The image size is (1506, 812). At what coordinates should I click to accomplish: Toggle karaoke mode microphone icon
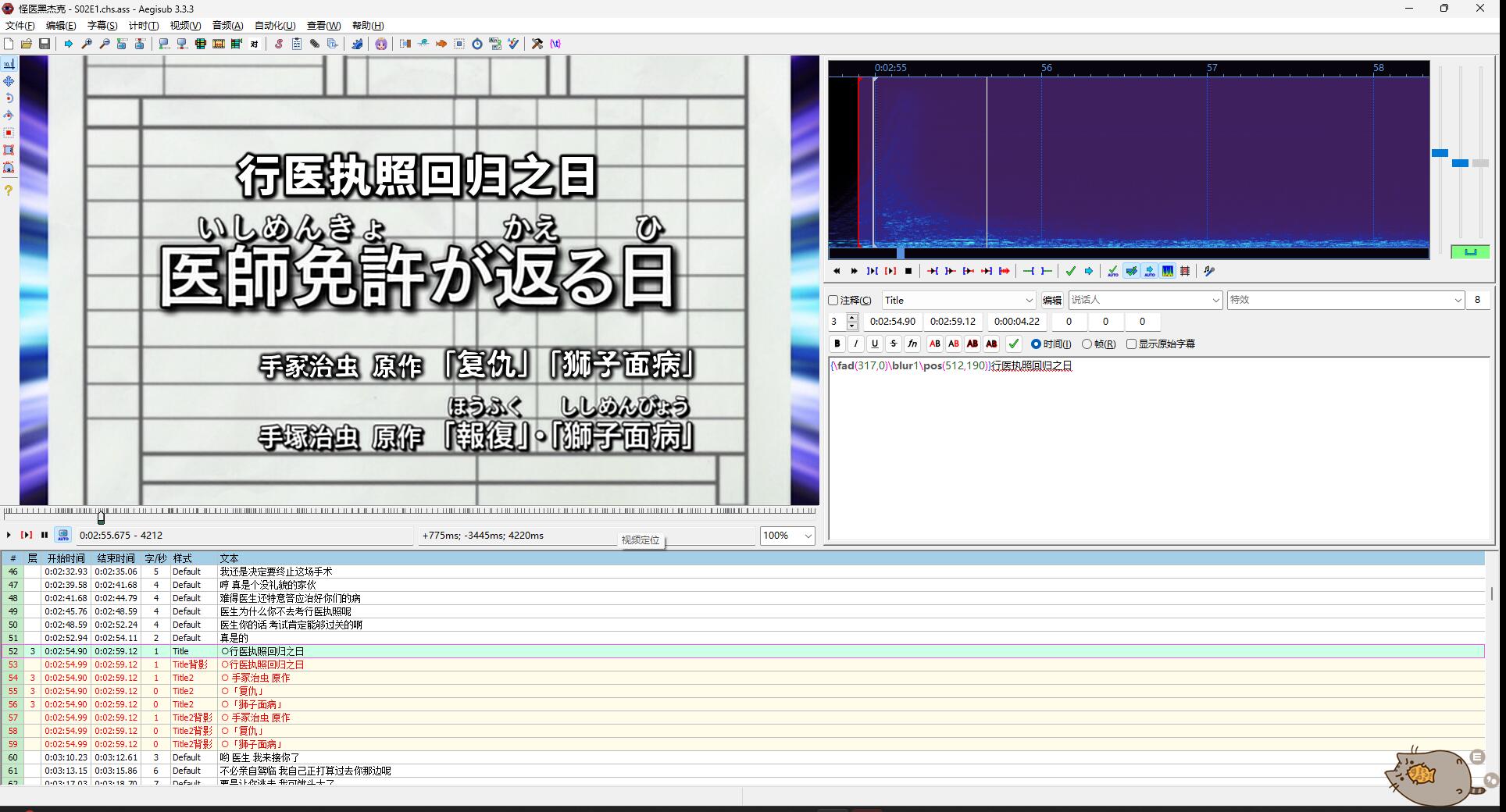click(1209, 271)
